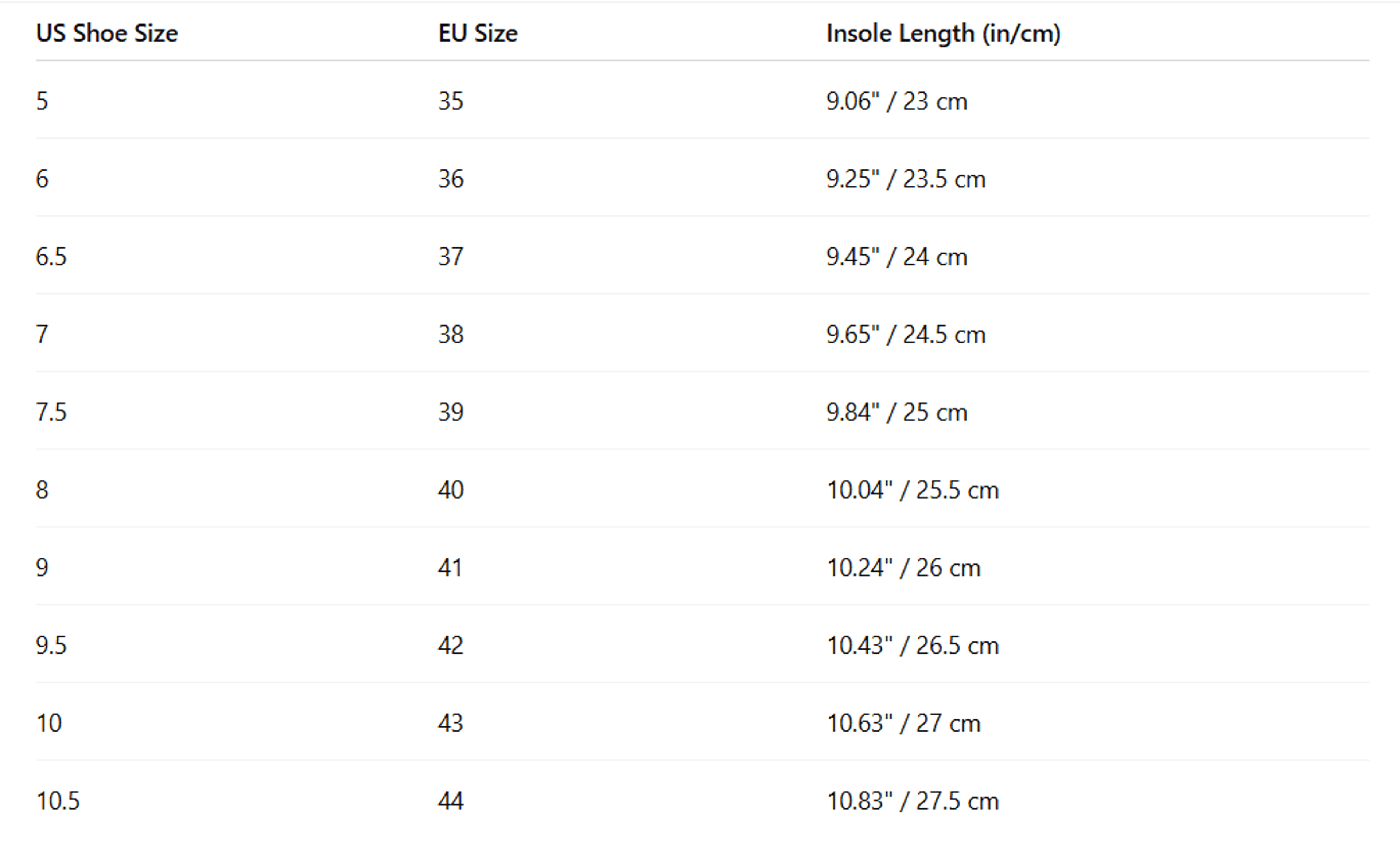Click the 10.83" / 27.5 cm value
The image size is (1400, 858).
913,801
